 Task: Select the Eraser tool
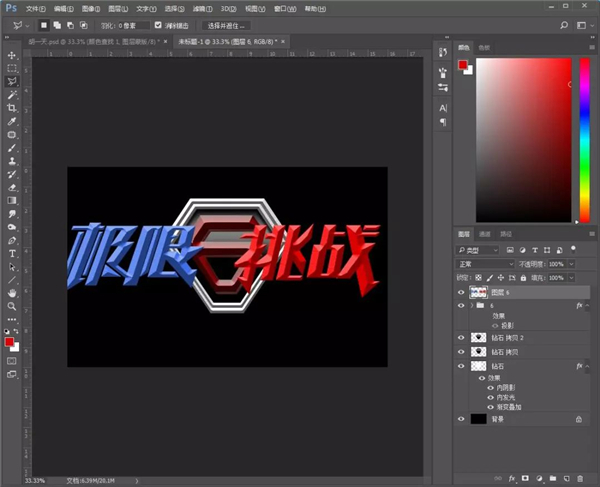point(12,187)
